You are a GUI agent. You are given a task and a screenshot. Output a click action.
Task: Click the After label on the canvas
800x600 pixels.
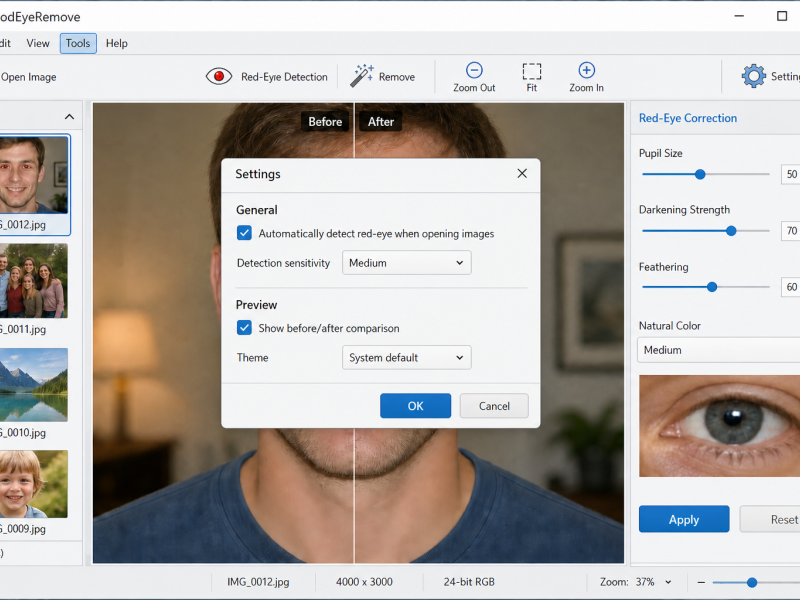point(381,121)
